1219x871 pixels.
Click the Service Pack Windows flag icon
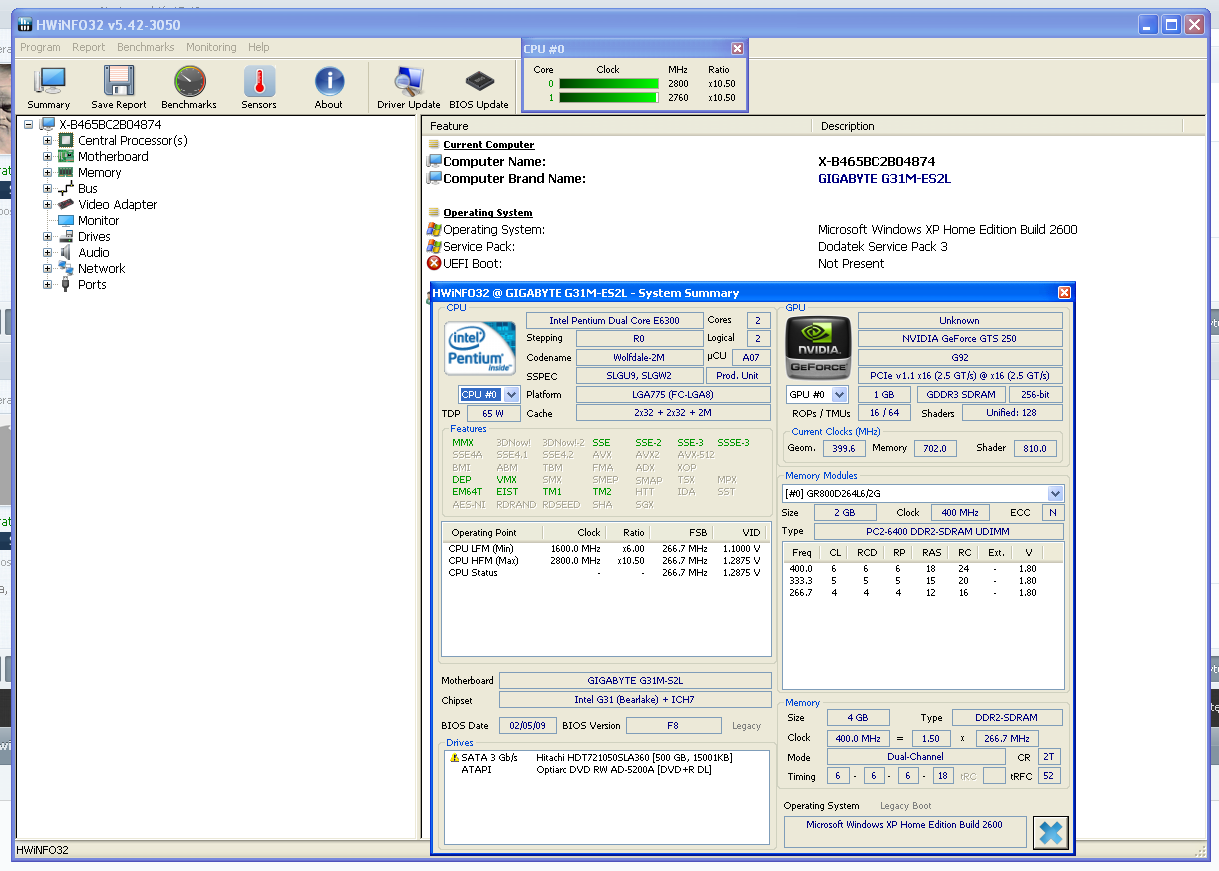point(434,247)
